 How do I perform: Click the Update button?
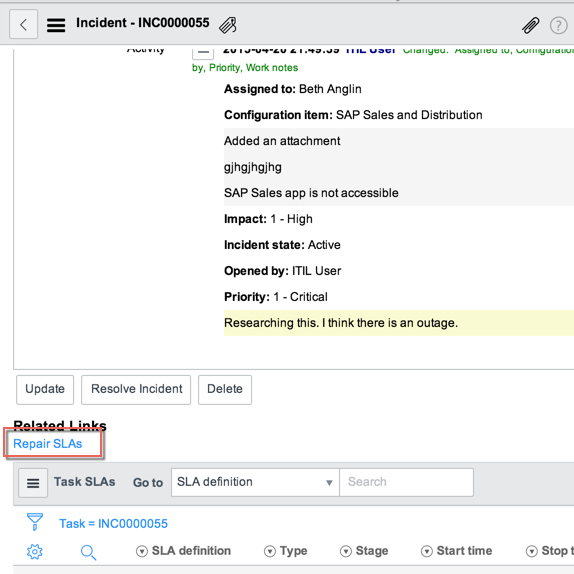click(45, 390)
